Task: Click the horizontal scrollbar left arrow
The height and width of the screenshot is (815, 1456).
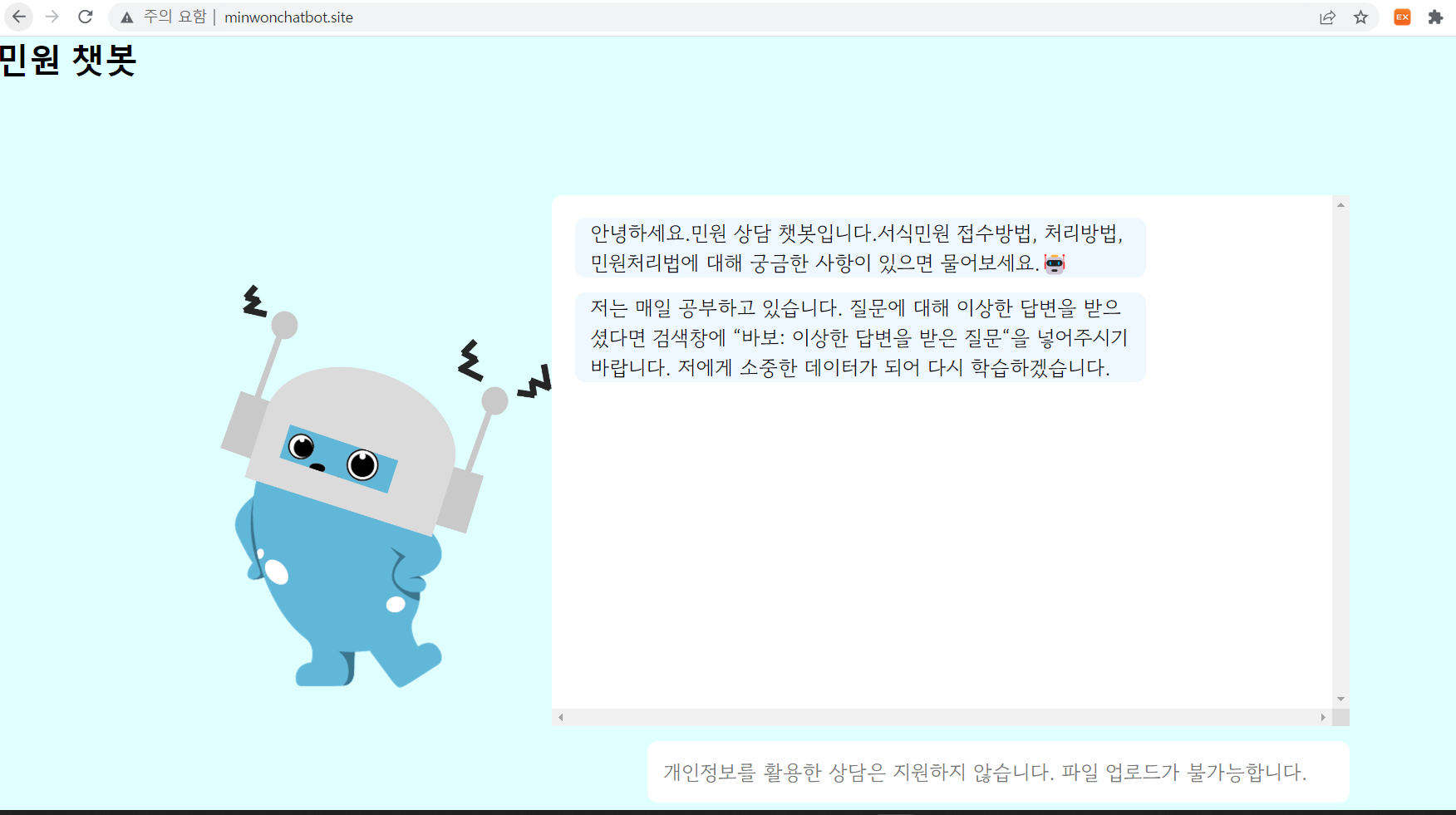Action: point(560,716)
